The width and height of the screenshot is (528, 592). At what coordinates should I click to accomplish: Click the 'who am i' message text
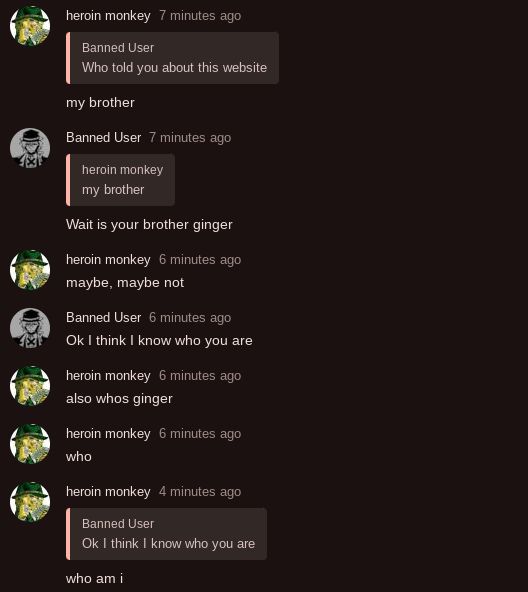coord(94,578)
